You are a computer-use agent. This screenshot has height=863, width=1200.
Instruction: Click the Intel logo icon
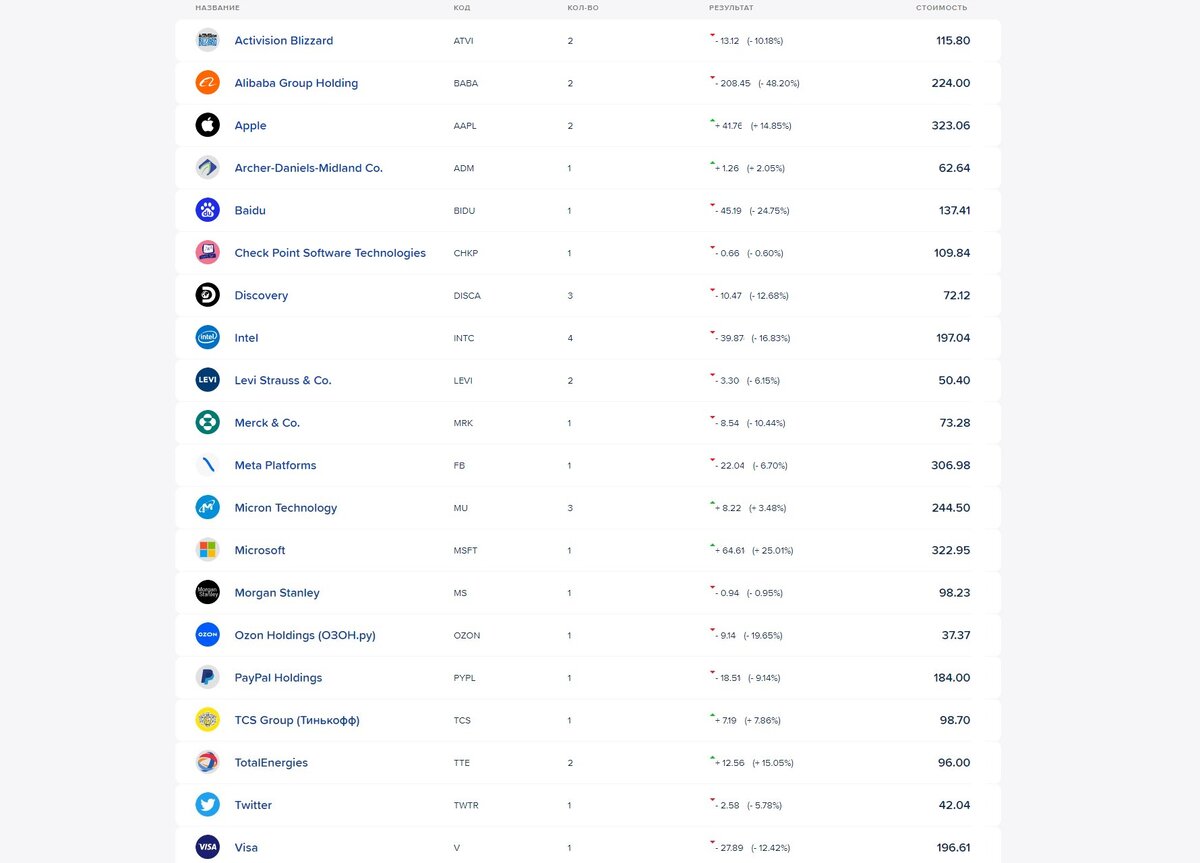tap(207, 338)
